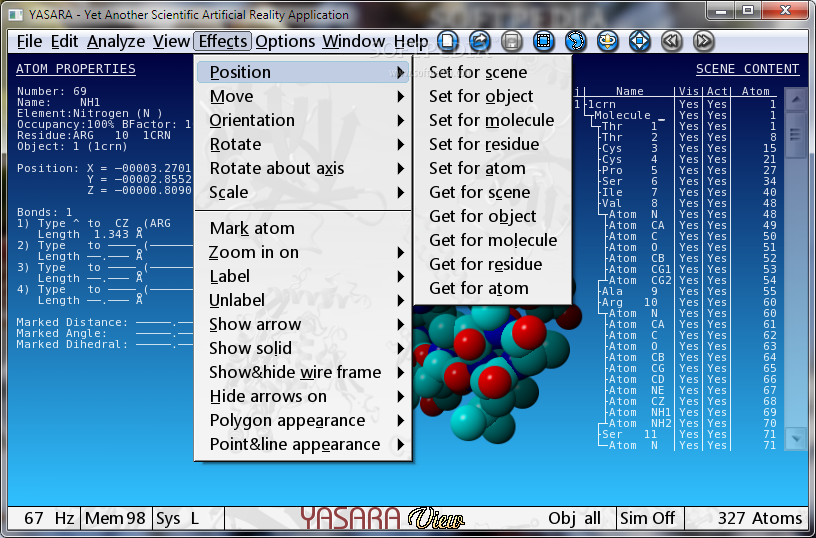Expand the Zoom in on submenu
816x538 pixels.
tap(303, 252)
